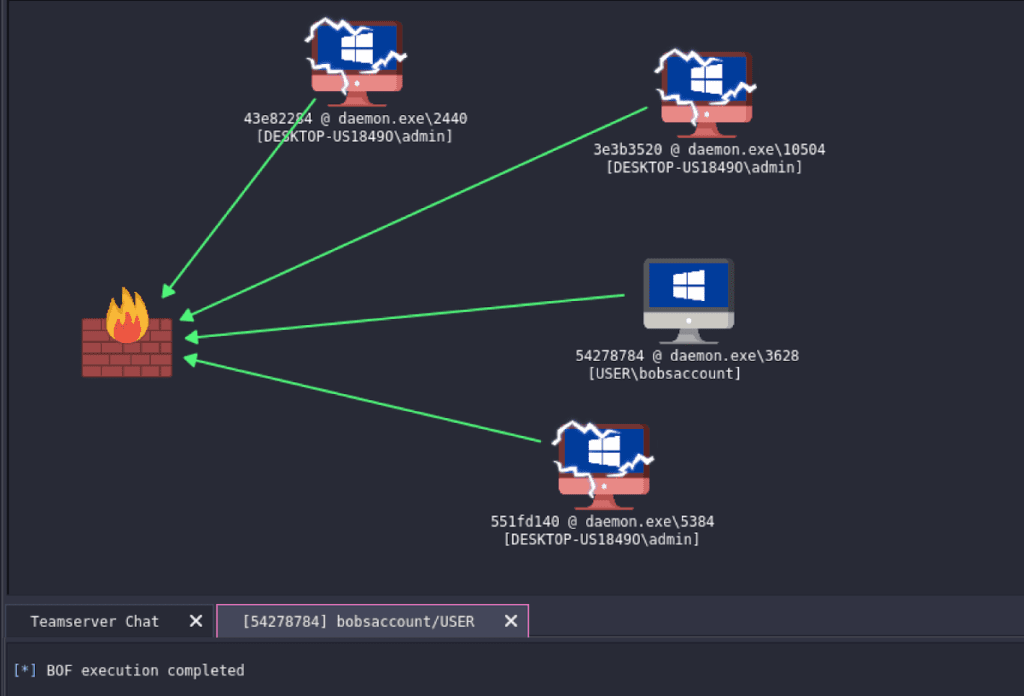Click the BOF execution completed message
1024x696 pixels.
coord(145,671)
